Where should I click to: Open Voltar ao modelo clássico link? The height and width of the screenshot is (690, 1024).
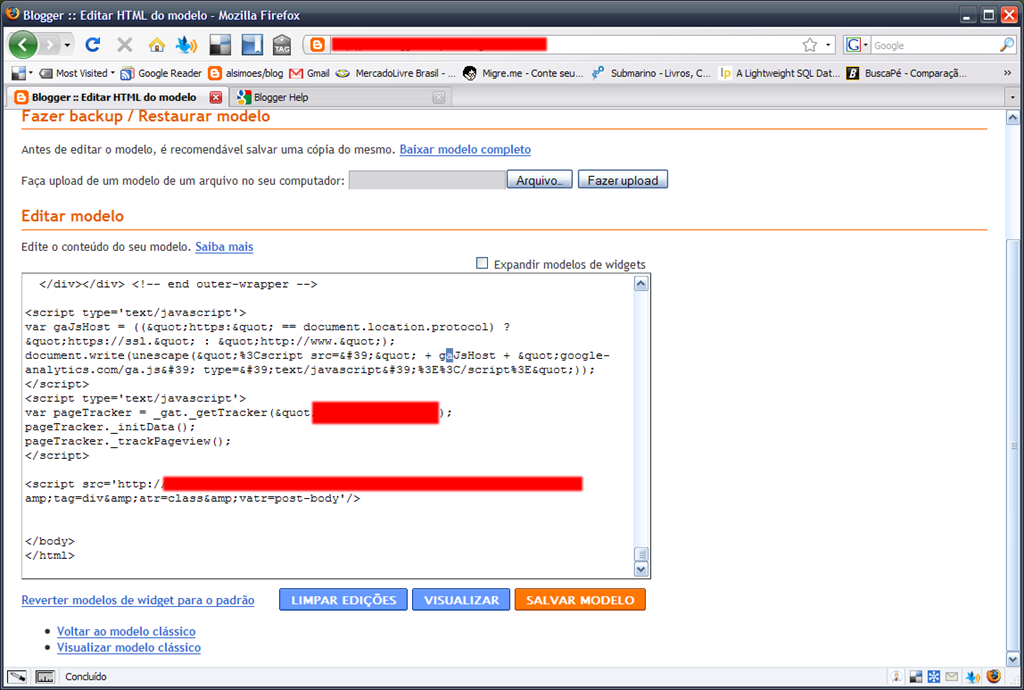pos(126,631)
